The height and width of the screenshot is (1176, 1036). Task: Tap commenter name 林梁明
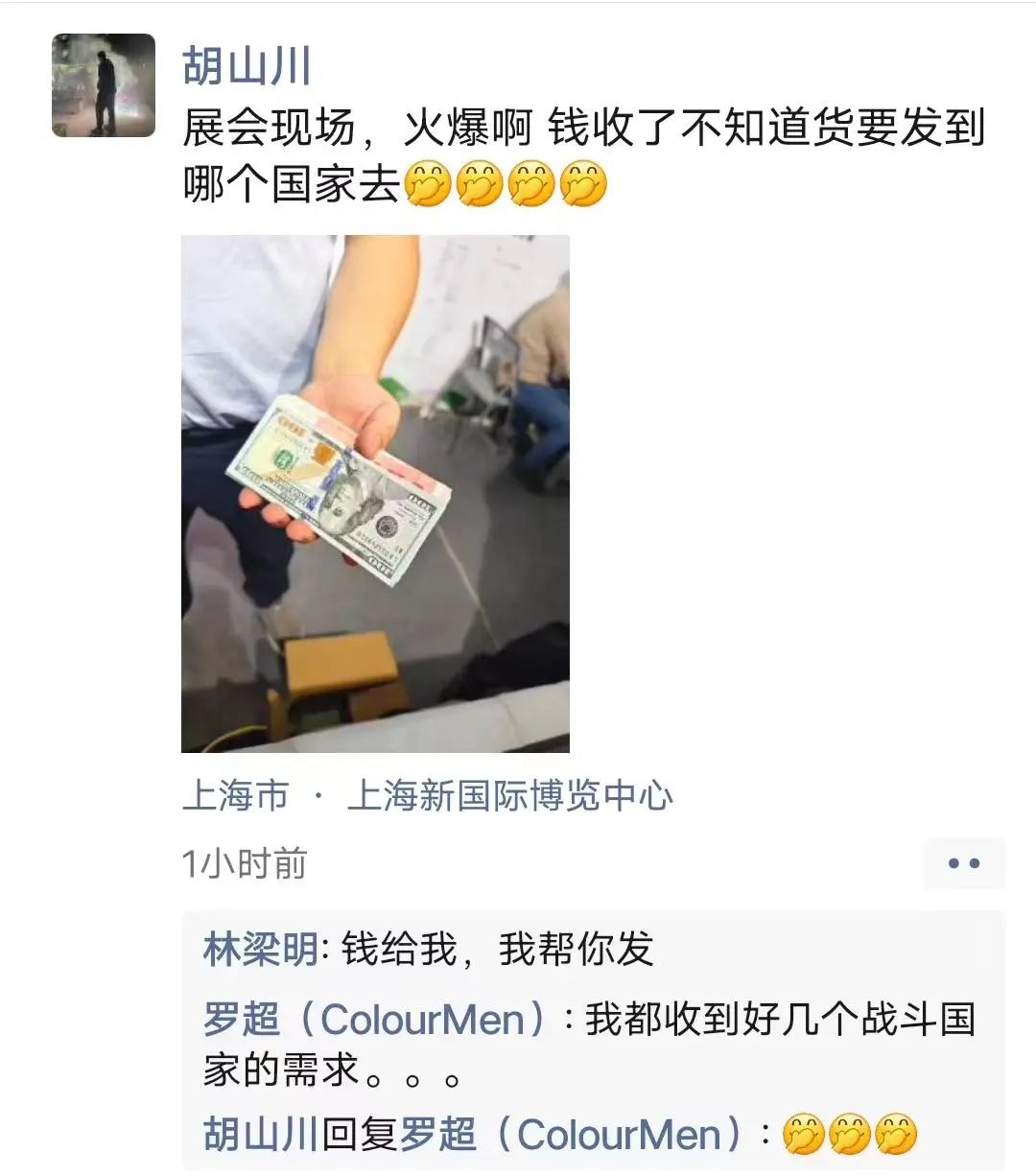click(x=260, y=950)
